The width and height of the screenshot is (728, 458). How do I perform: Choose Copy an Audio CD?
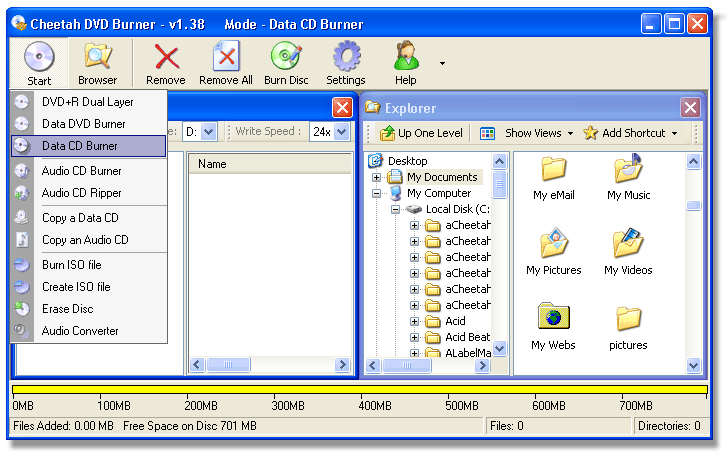[x=88, y=240]
